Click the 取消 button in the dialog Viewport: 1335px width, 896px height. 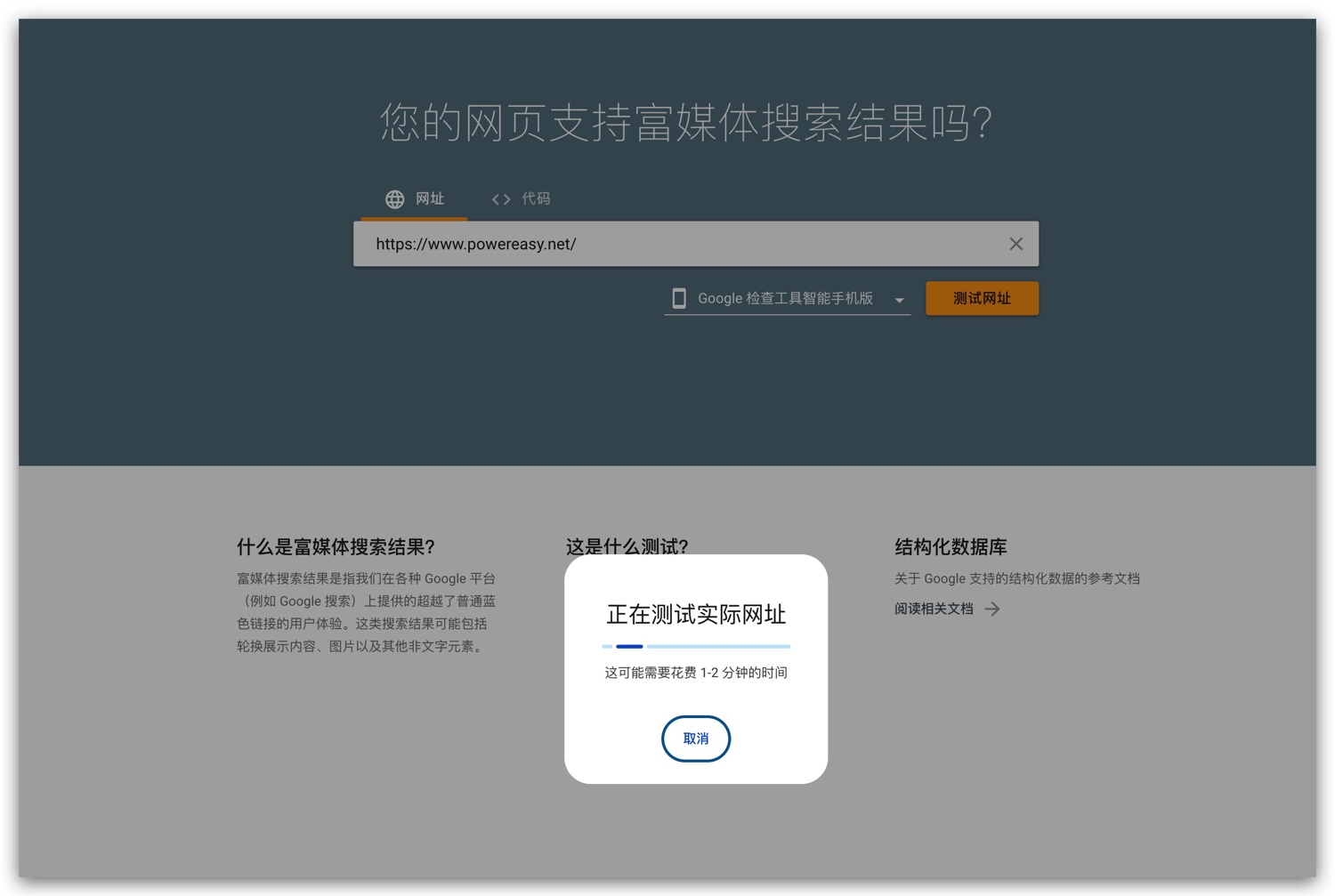click(695, 739)
